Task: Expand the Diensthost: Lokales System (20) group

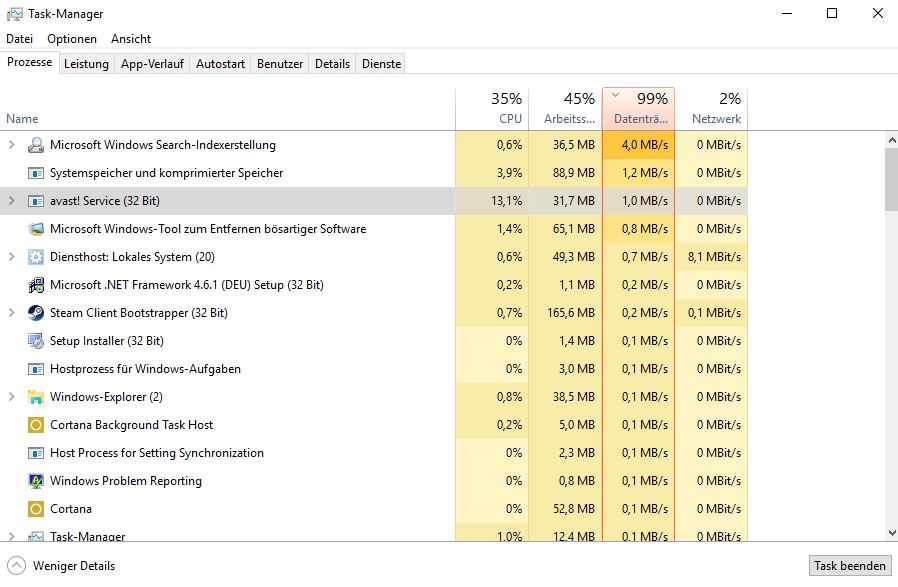Action: pos(11,257)
